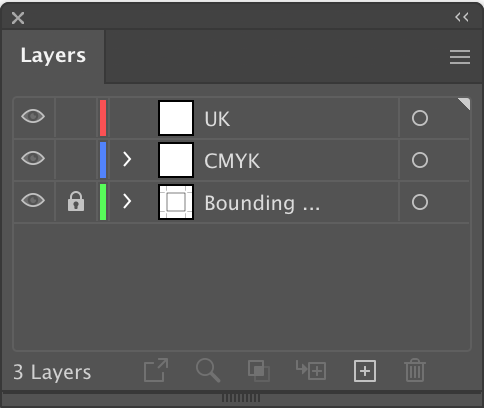Viewport: 484px width, 408px height.
Task: Click the Layers tab
Action: coord(53,55)
